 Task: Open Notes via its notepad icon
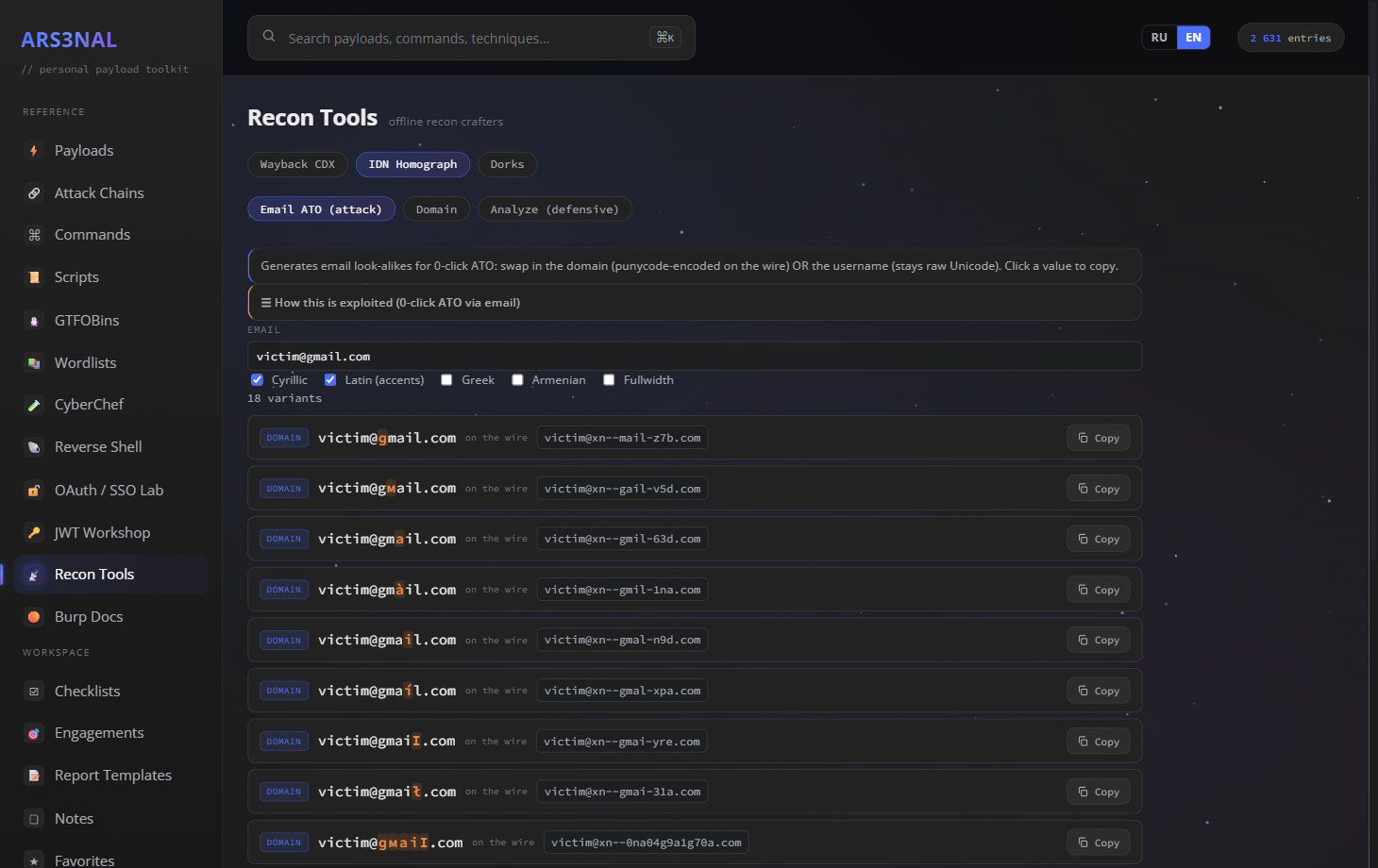pos(34,819)
